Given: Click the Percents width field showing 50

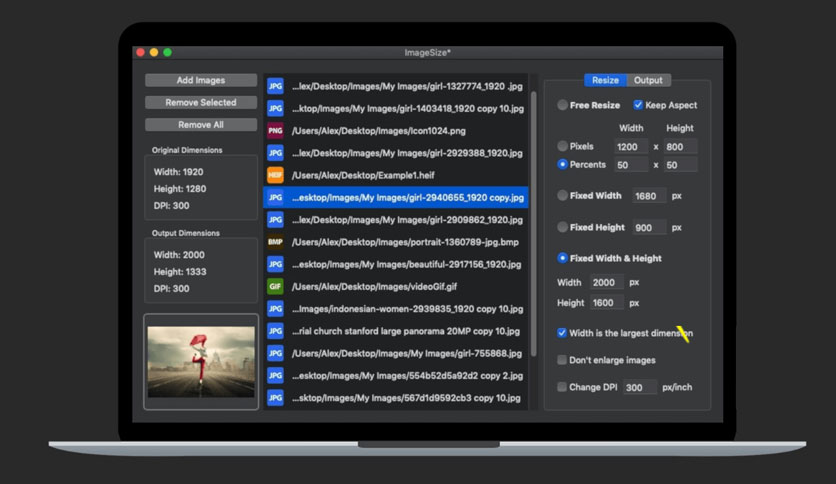Looking at the screenshot, I should pos(631,165).
